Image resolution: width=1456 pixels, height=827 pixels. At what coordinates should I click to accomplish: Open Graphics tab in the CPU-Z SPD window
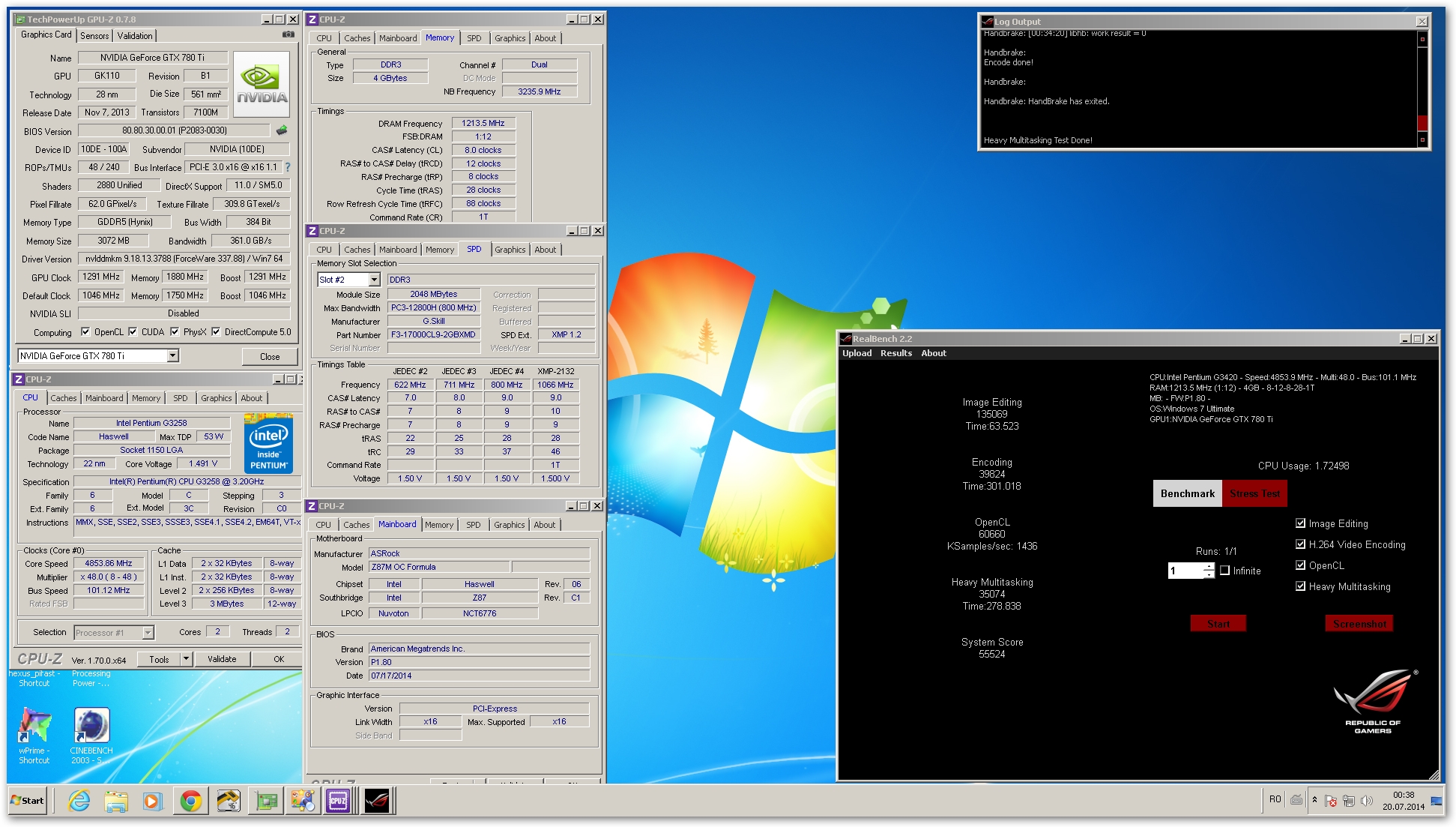click(x=510, y=250)
